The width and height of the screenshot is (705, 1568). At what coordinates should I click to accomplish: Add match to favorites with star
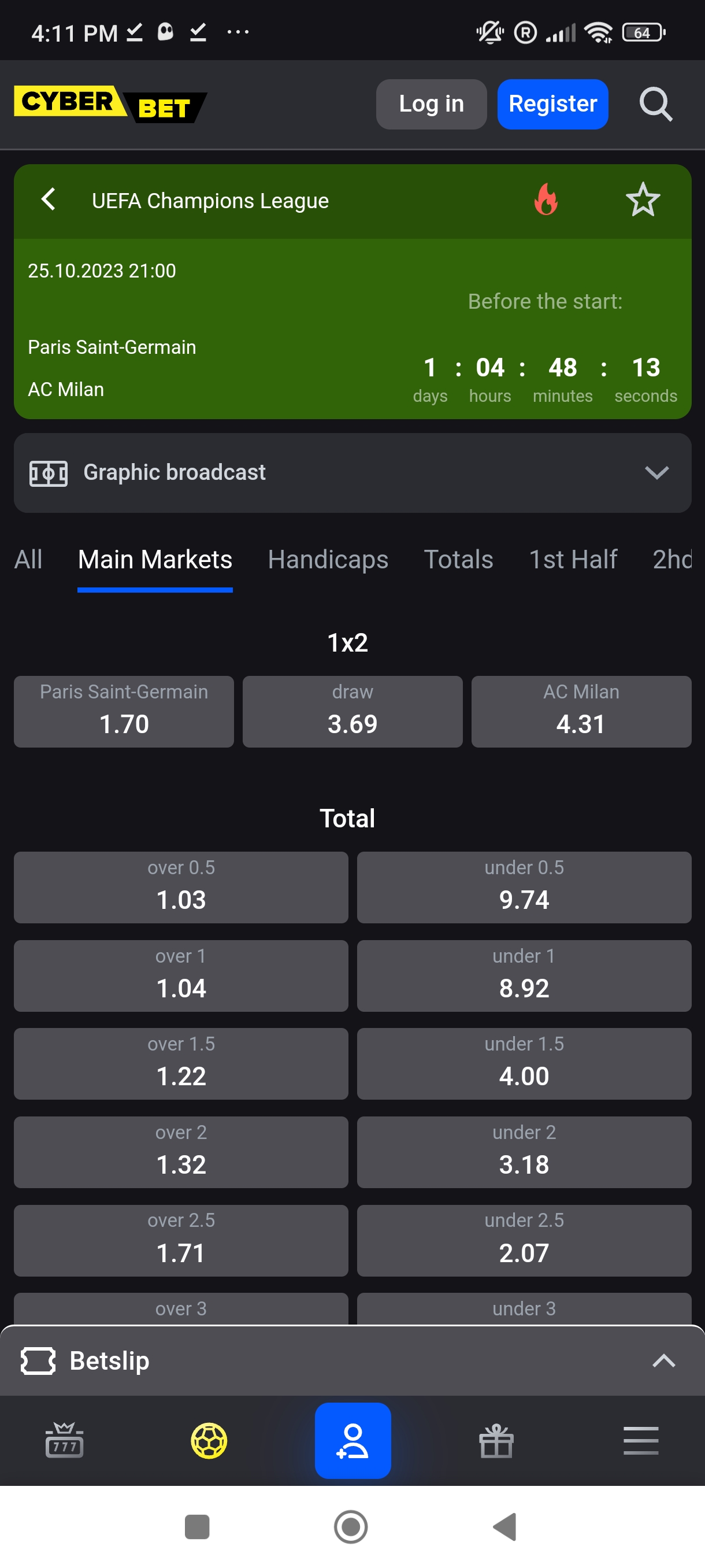pos(643,199)
